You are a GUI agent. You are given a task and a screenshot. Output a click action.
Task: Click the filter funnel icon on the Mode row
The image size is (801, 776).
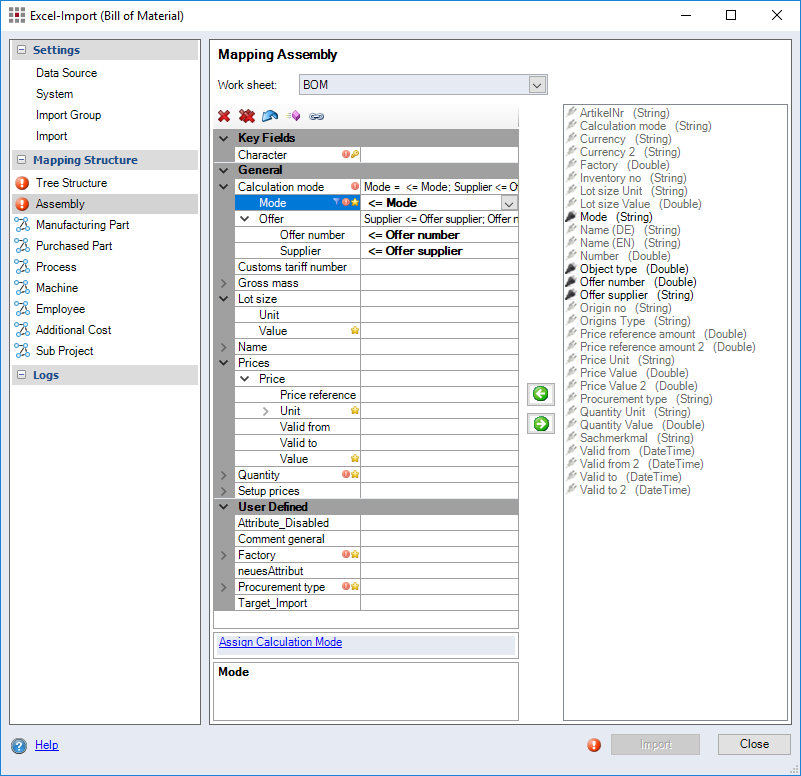coord(336,202)
